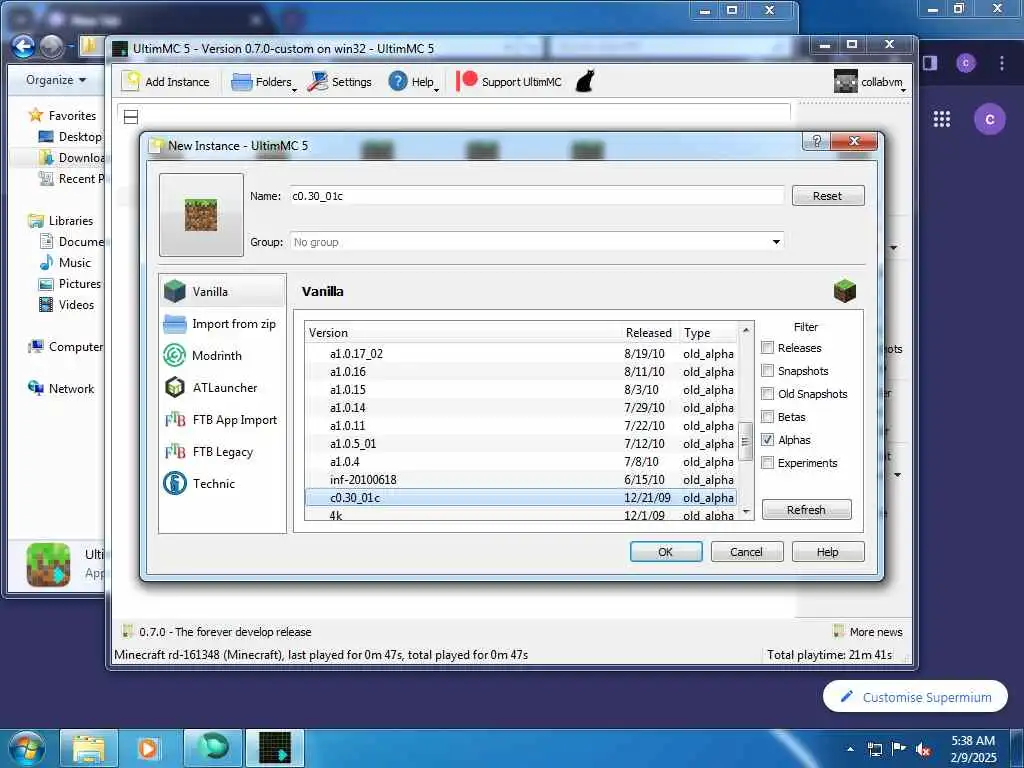
Task: Click version list scrollbar up arrow
Action: click(746, 330)
